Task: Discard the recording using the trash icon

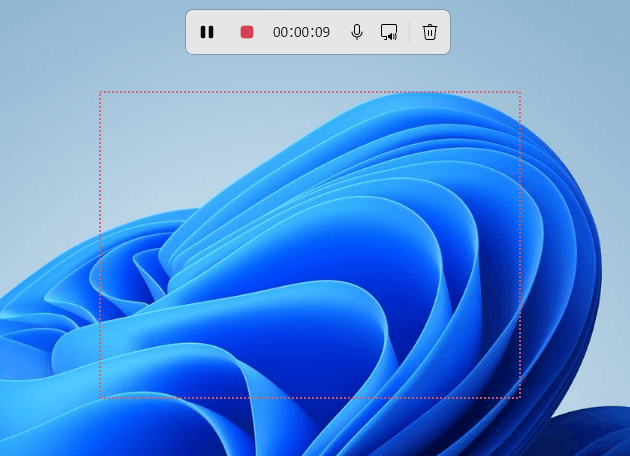Action: 430,32
